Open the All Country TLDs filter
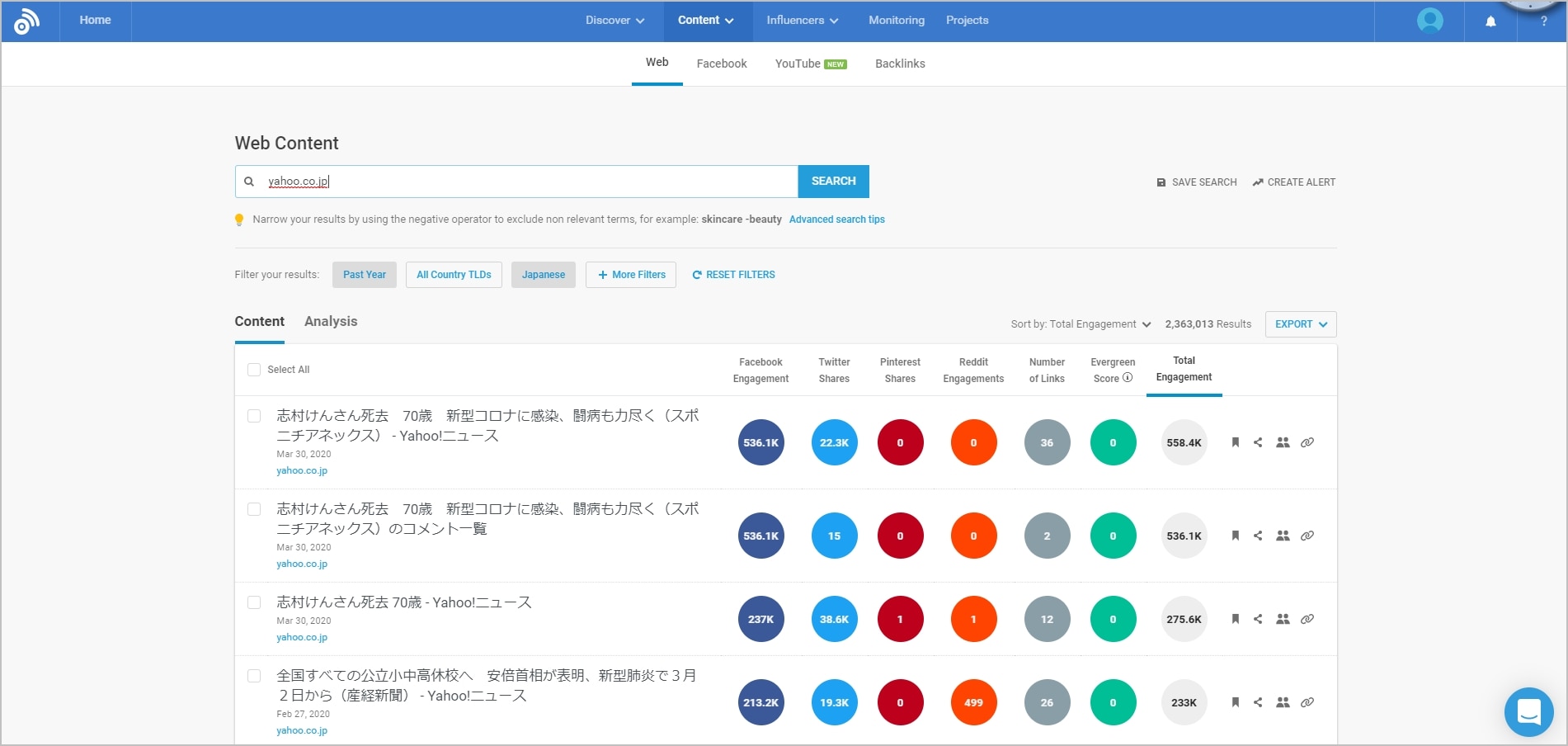 (454, 275)
